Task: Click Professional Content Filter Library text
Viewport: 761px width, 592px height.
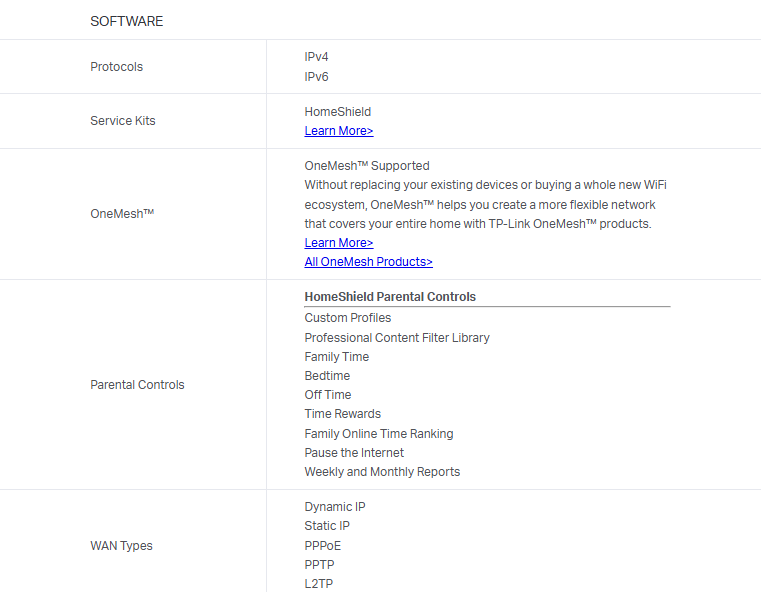Action: (397, 338)
